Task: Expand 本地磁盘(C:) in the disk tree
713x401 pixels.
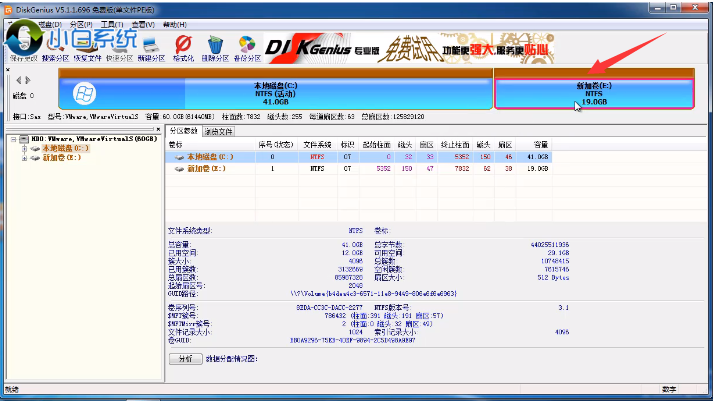Action: click(23, 148)
